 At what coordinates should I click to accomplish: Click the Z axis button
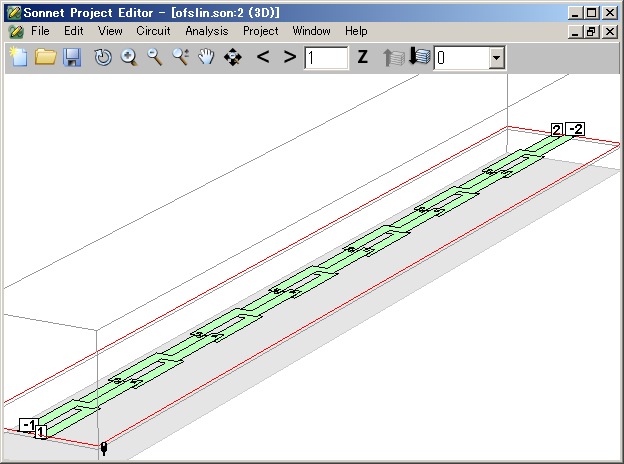click(363, 57)
